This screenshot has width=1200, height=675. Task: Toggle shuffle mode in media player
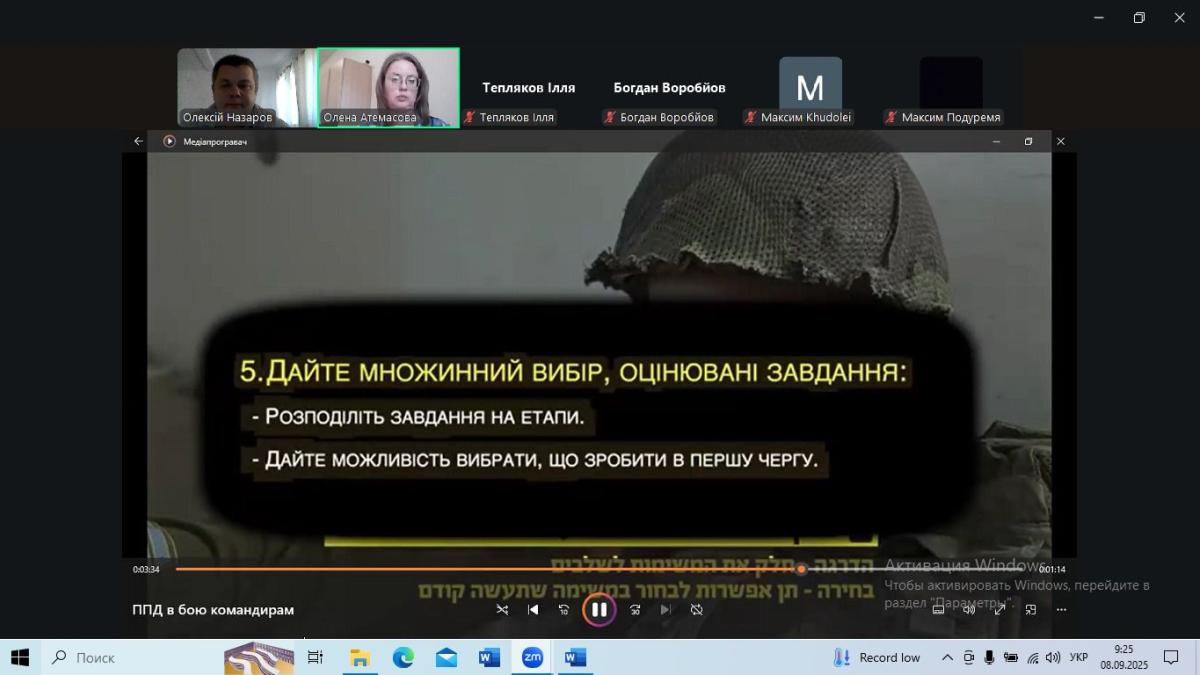(x=502, y=609)
